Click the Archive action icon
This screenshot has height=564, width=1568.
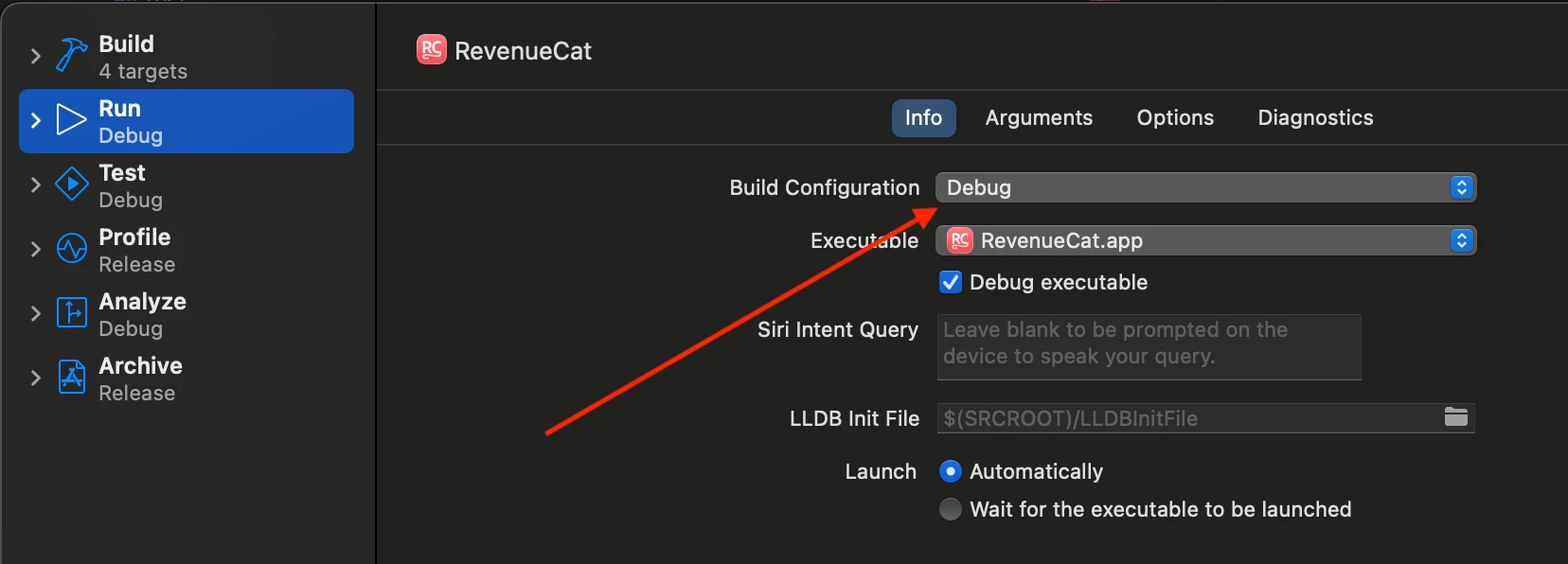click(71, 377)
